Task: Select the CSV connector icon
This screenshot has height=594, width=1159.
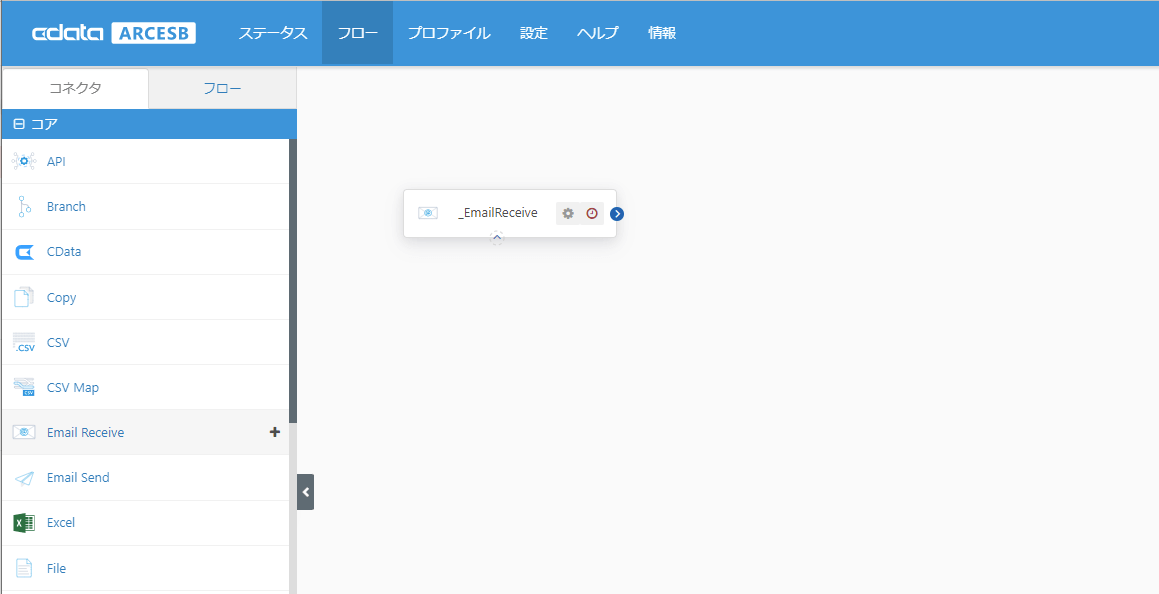Action: [x=24, y=342]
